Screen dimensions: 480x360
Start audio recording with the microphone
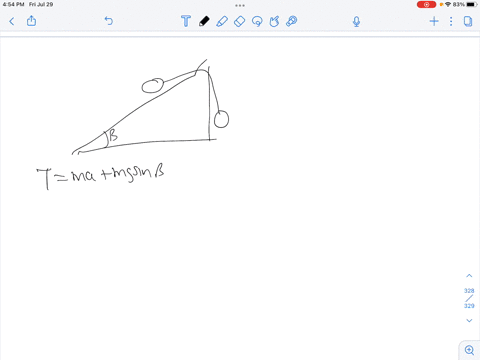[x=356, y=22]
